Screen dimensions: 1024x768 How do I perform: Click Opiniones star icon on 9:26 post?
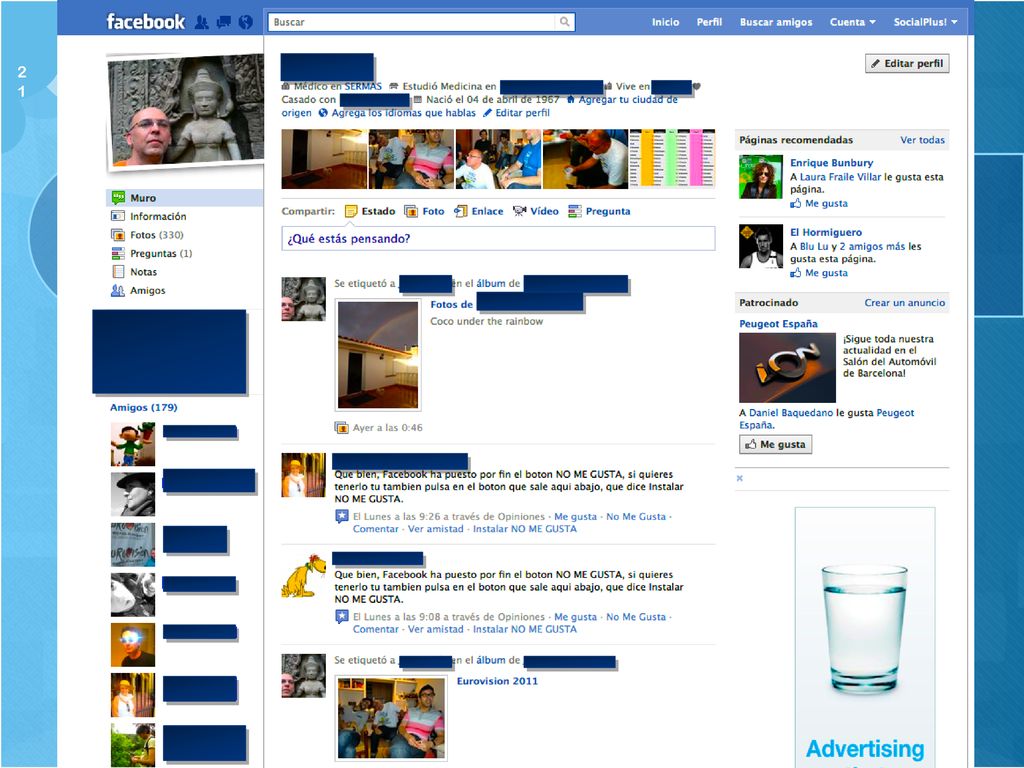pyautogui.click(x=342, y=517)
